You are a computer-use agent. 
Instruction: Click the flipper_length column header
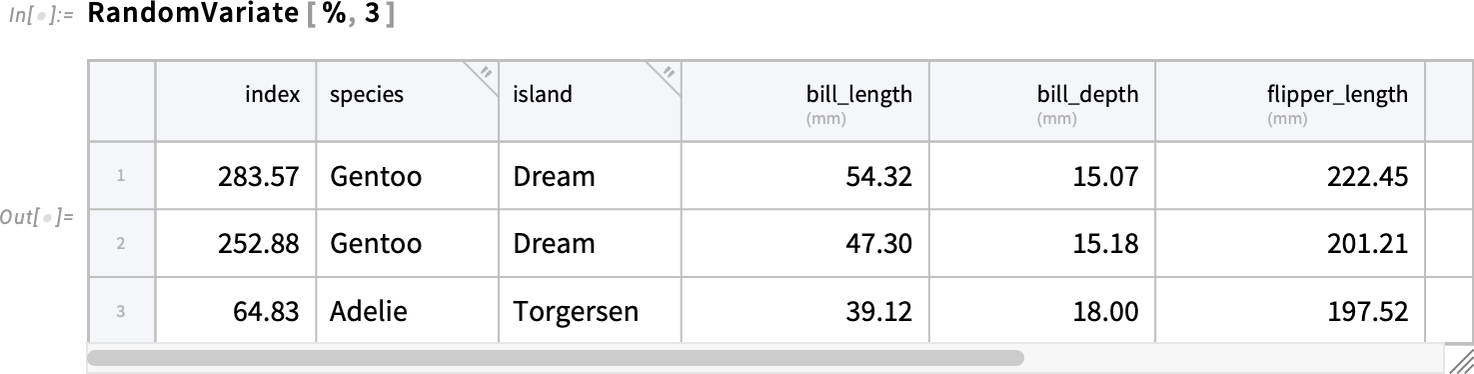pos(1288,102)
